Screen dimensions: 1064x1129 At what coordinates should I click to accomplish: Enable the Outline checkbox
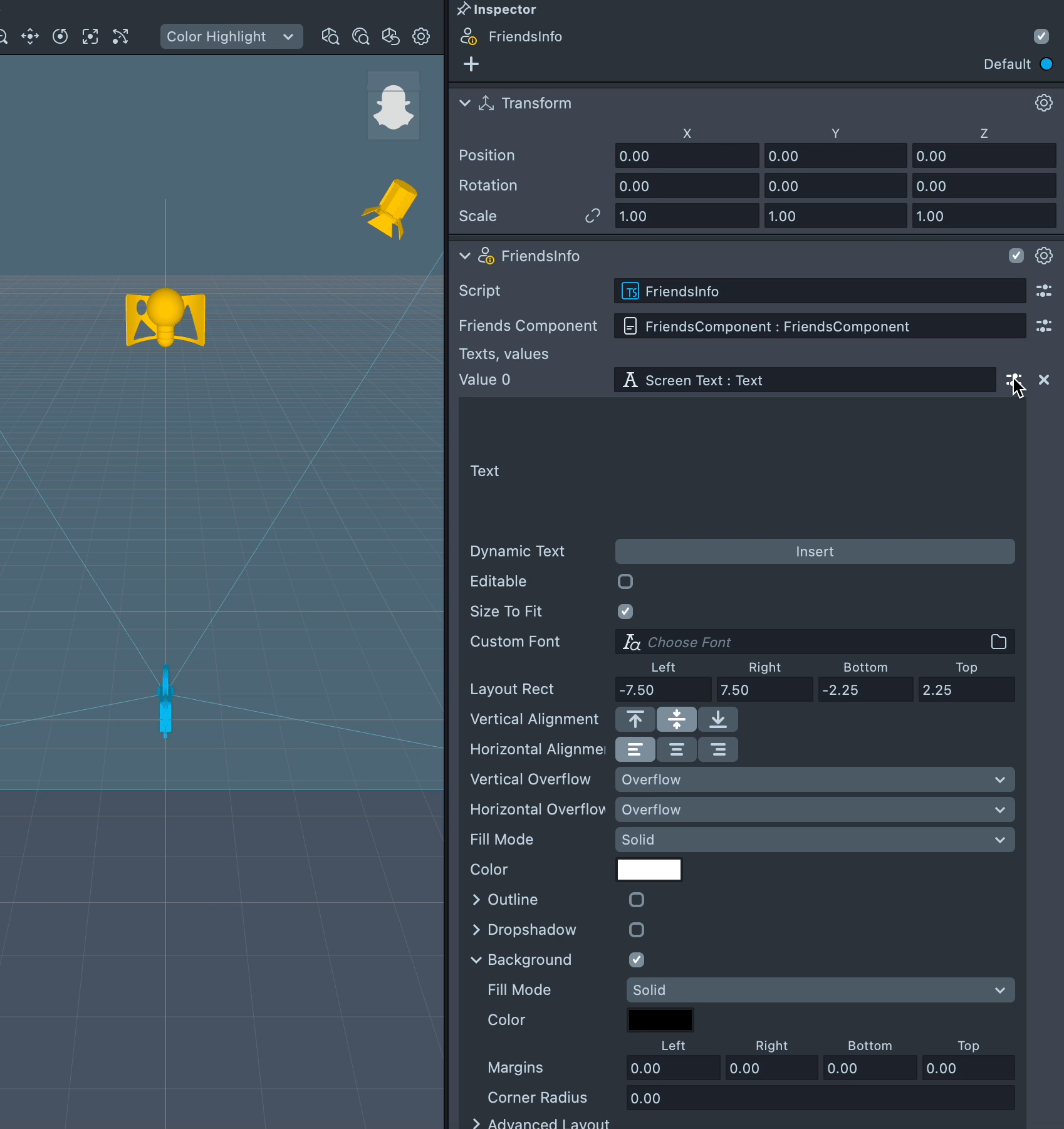coord(636,900)
